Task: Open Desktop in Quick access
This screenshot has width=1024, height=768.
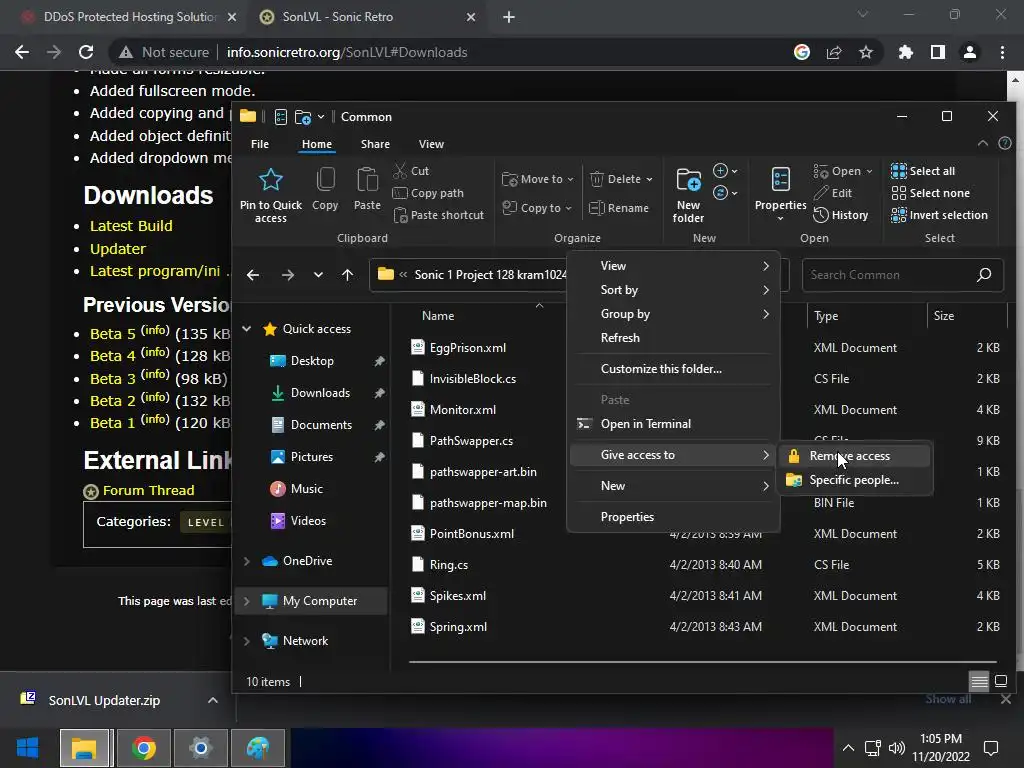Action: click(312, 360)
